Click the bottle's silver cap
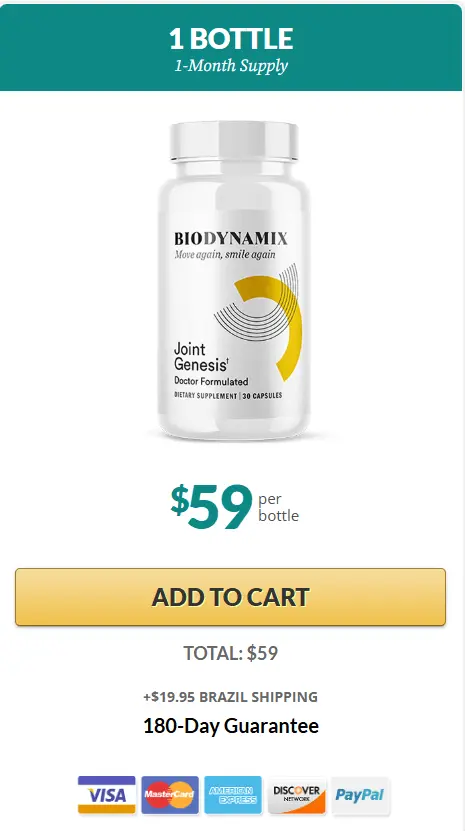The image size is (465, 831). pos(234,140)
